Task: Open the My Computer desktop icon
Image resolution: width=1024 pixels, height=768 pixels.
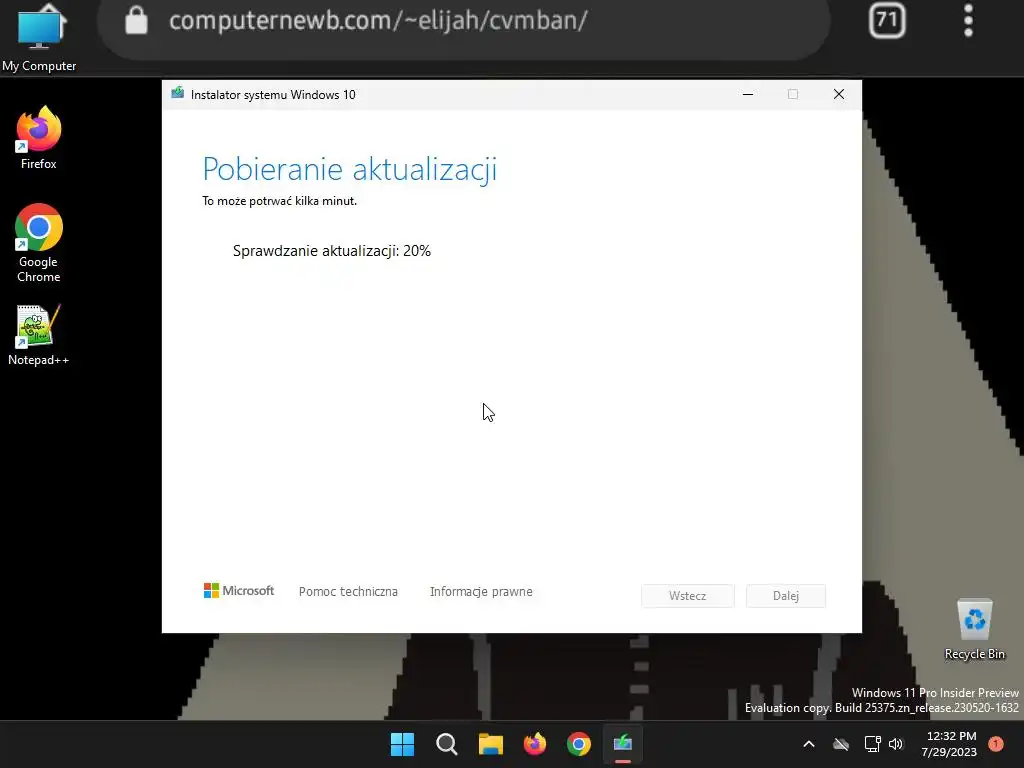Action: [39, 37]
